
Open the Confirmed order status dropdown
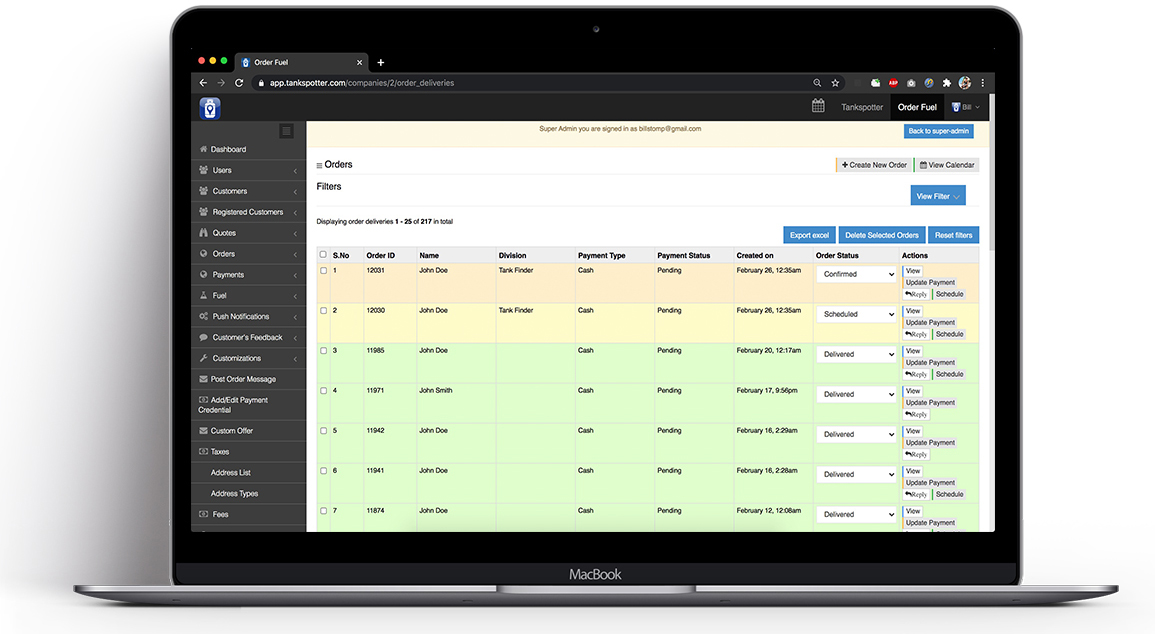856,274
